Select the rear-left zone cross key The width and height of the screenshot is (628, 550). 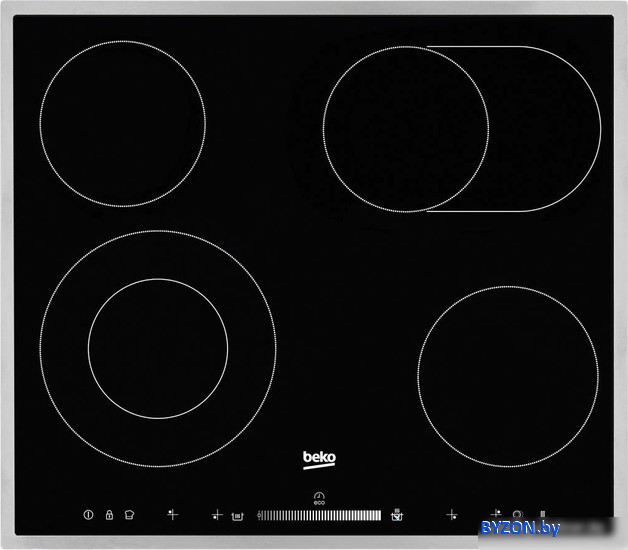tap(173, 514)
